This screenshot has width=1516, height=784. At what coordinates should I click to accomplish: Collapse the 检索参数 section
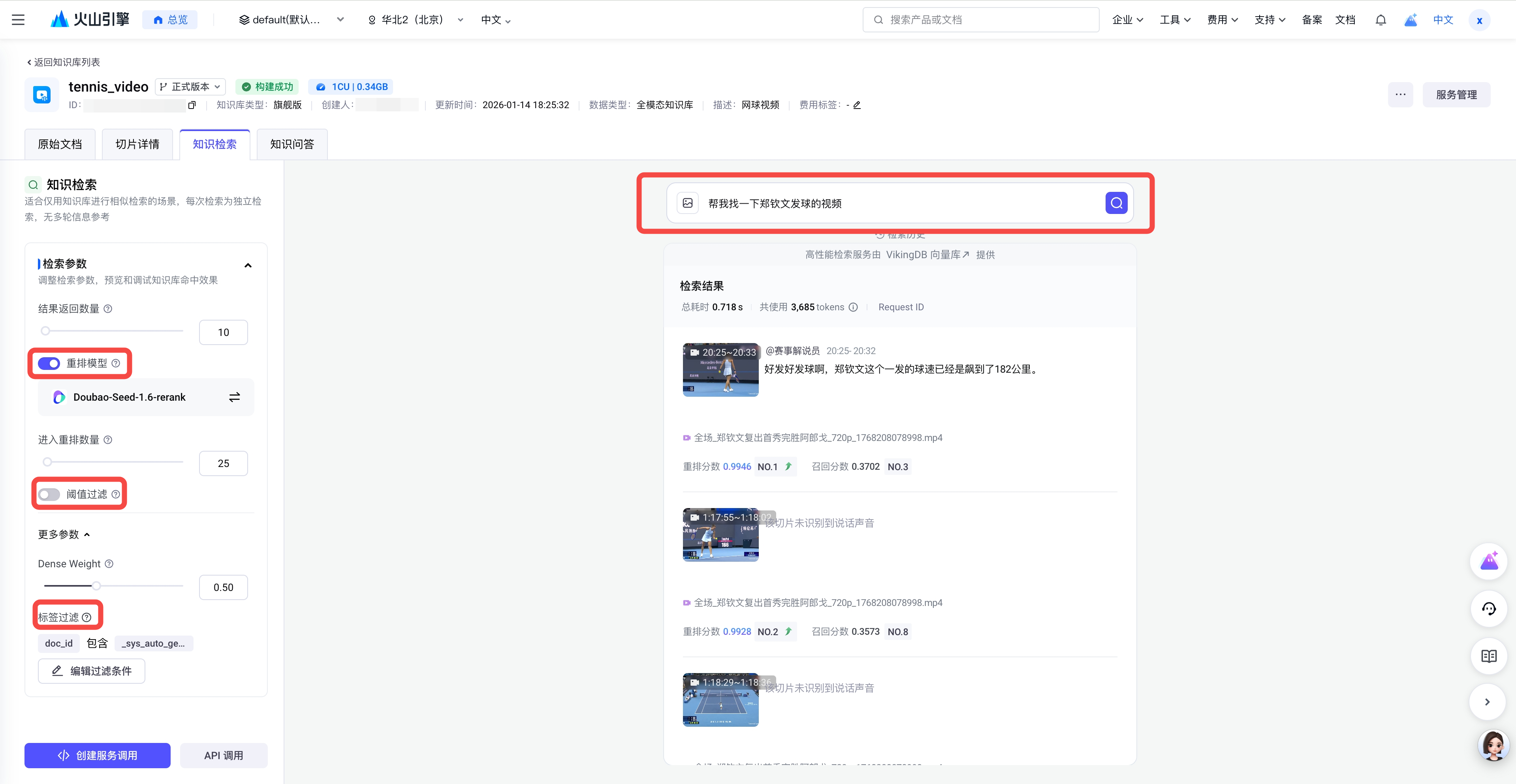click(x=248, y=265)
